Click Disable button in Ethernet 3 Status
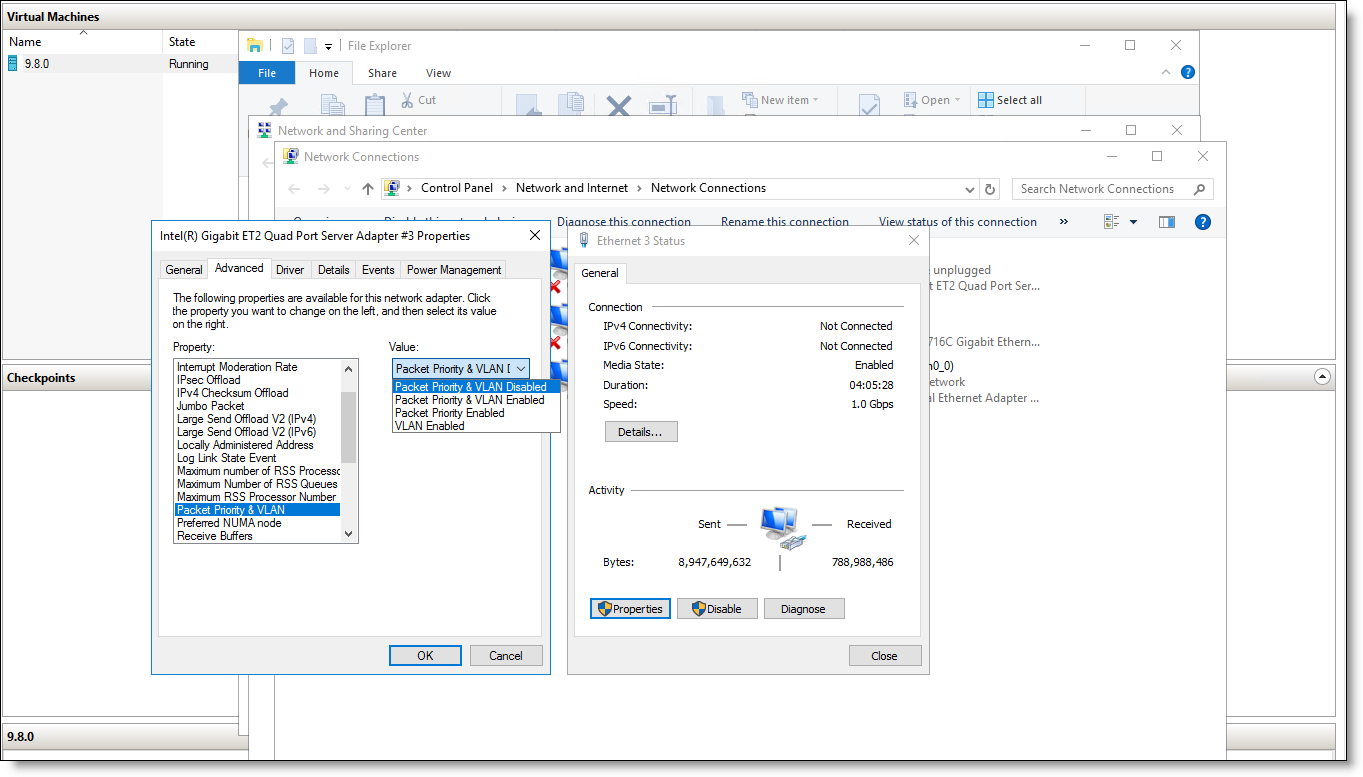This screenshot has width=1363, height=777. click(717, 608)
